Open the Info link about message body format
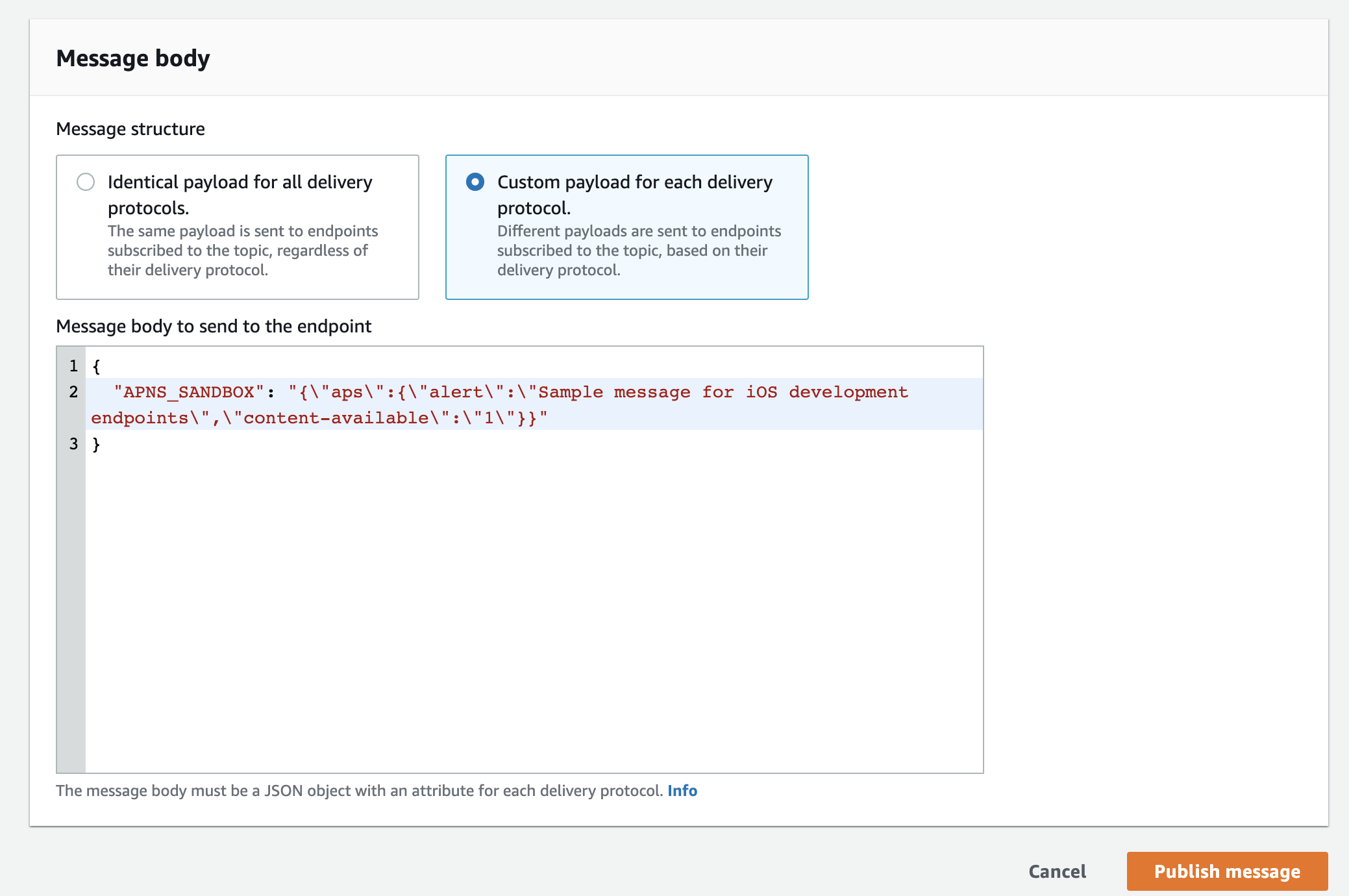Screen dimensions: 1349x896 coord(682,791)
